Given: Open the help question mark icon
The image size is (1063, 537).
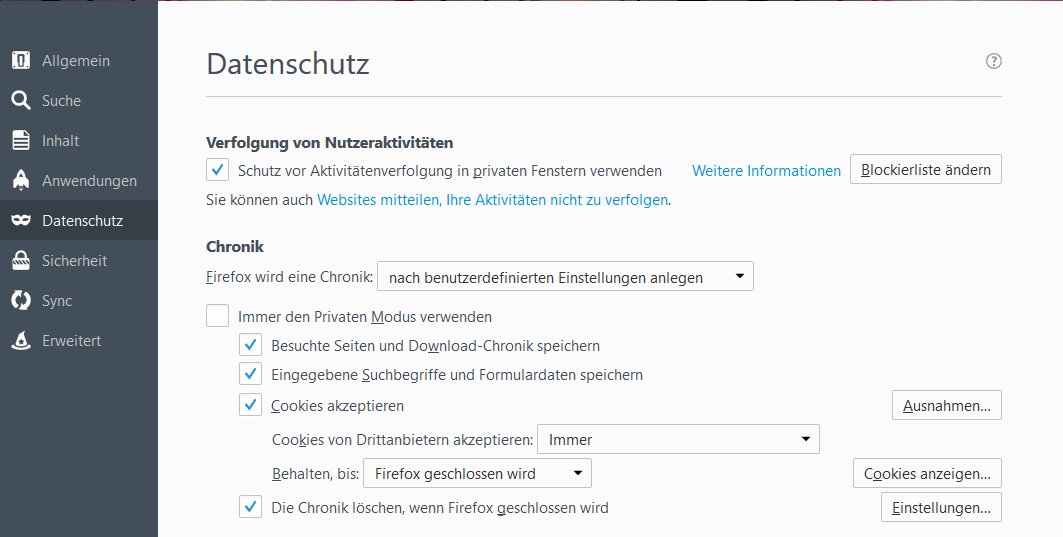Looking at the screenshot, I should coord(993,61).
